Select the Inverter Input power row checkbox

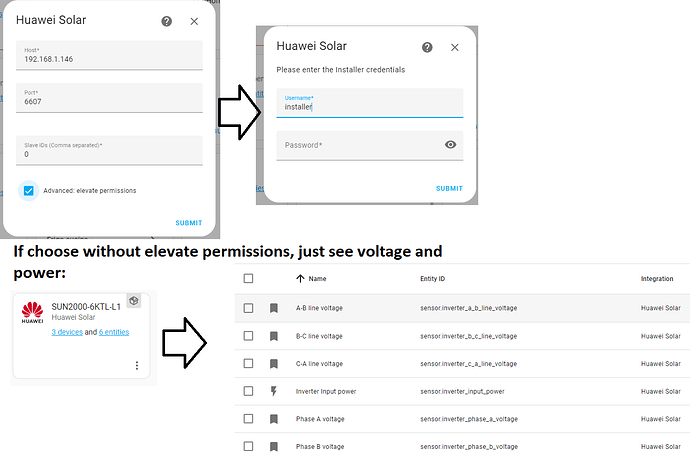(x=248, y=391)
